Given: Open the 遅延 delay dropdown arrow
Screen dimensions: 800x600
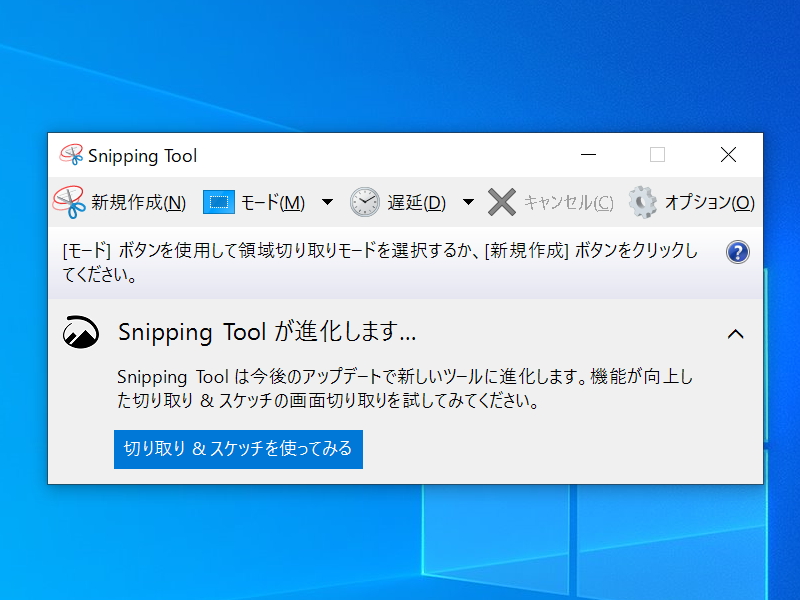Looking at the screenshot, I should [x=468, y=201].
